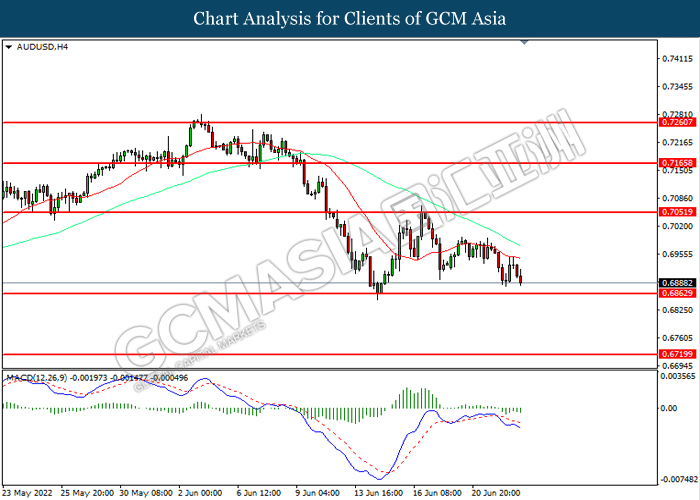Image resolution: width=700 pixels, height=500 pixels.
Task: Click the MACD 0.00 zero level value
Action: pyautogui.click(x=669, y=408)
